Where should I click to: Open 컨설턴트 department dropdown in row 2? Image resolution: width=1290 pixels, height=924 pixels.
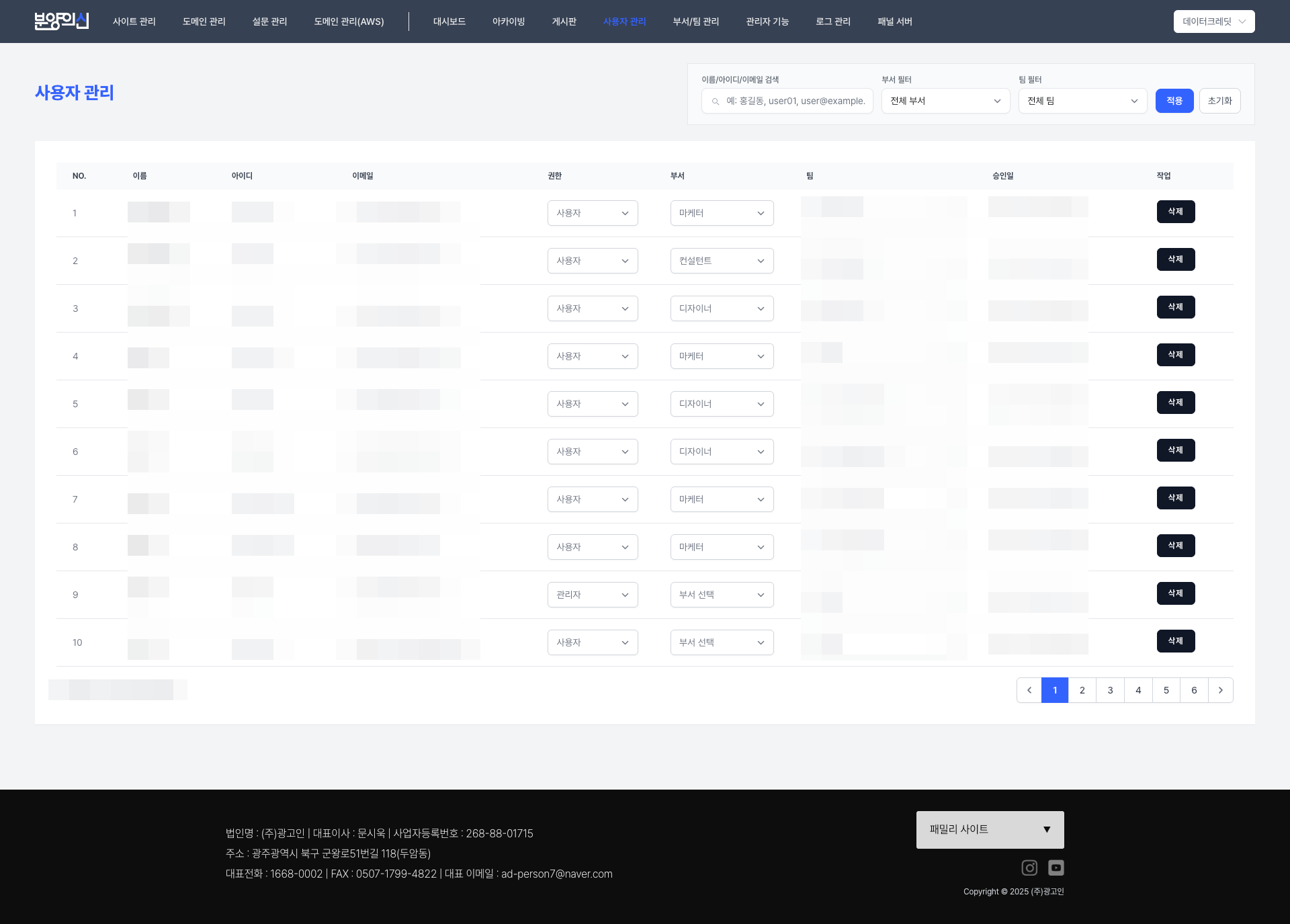722,261
